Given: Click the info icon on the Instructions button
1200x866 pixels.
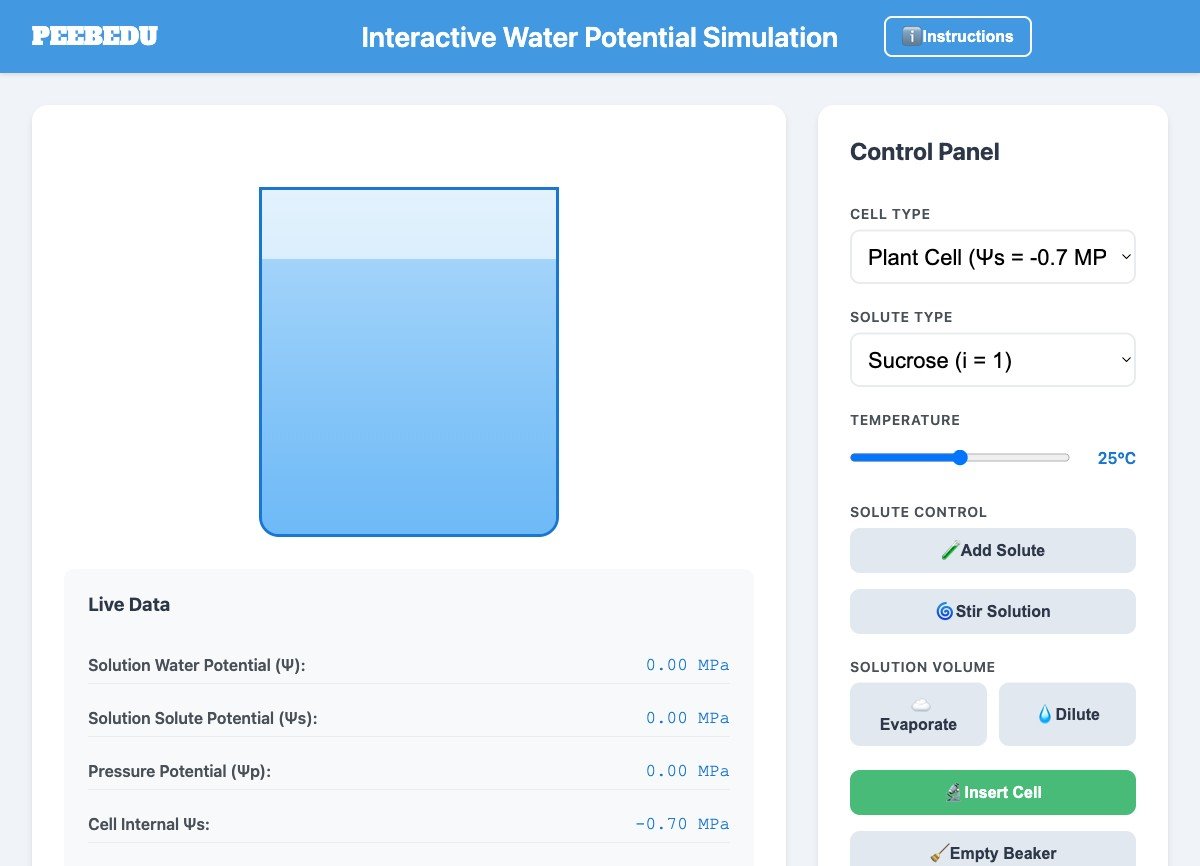Looking at the screenshot, I should pos(911,36).
